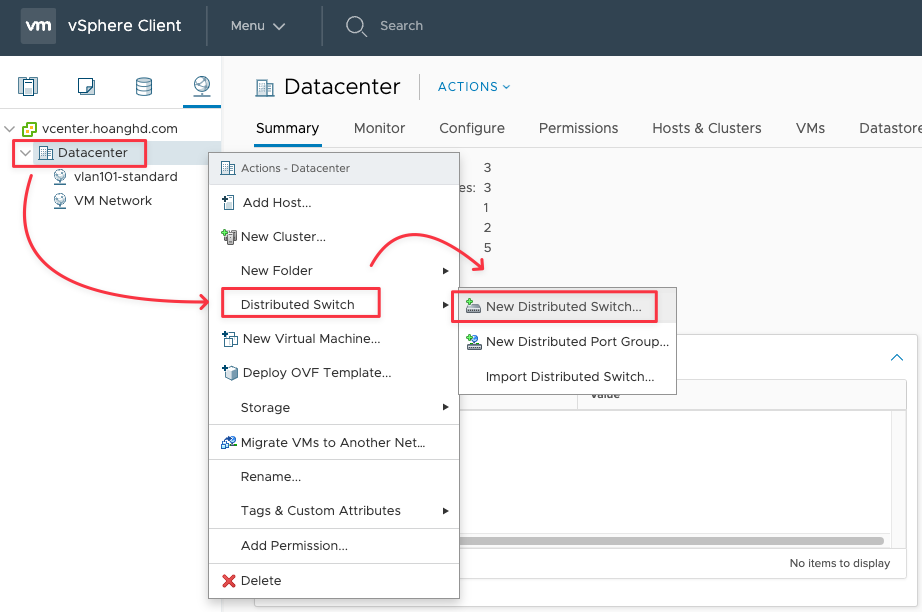
Task: Click the Migrate VMs icon
Action: tap(229, 443)
